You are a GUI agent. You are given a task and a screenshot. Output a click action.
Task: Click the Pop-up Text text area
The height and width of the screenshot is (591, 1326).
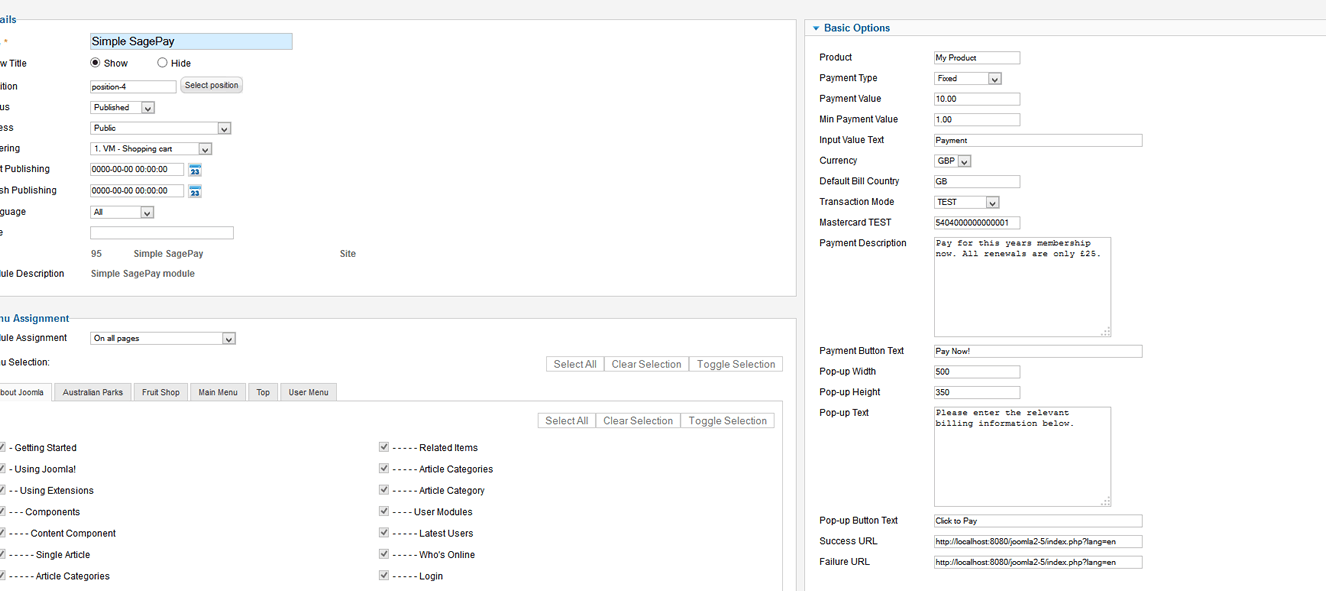(1023, 457)
